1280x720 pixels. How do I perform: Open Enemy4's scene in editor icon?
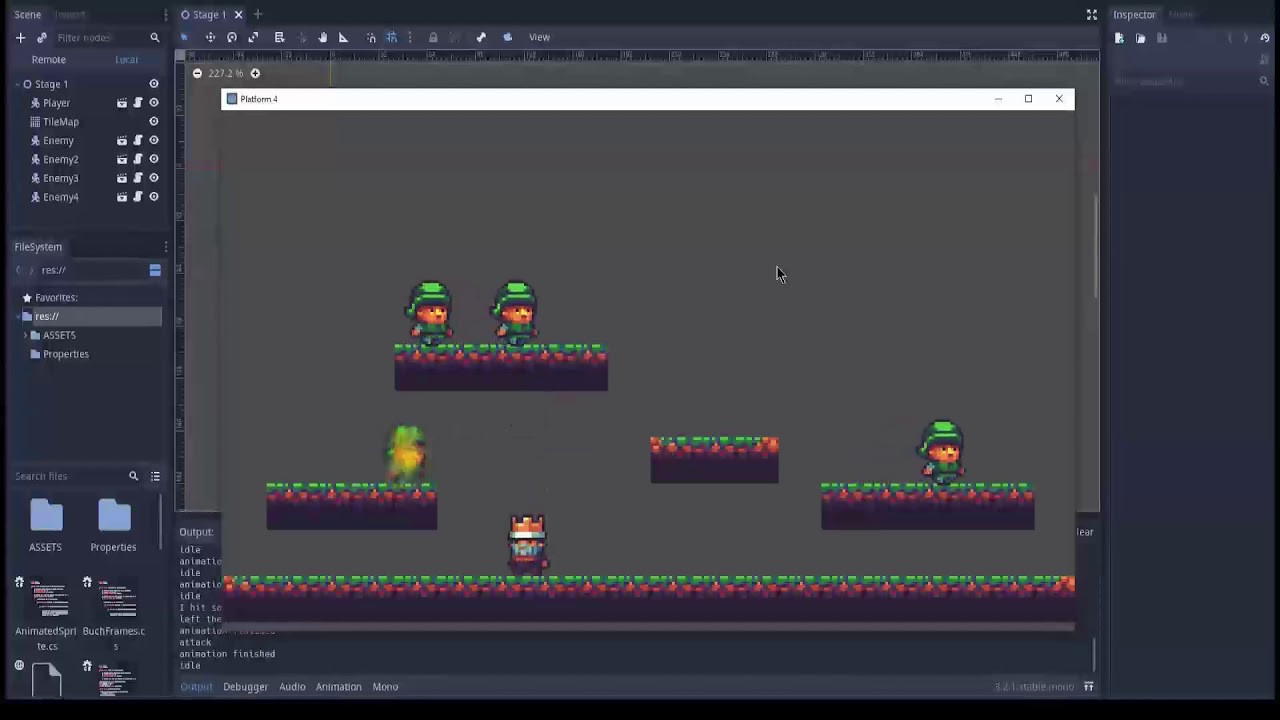[122, 197]
